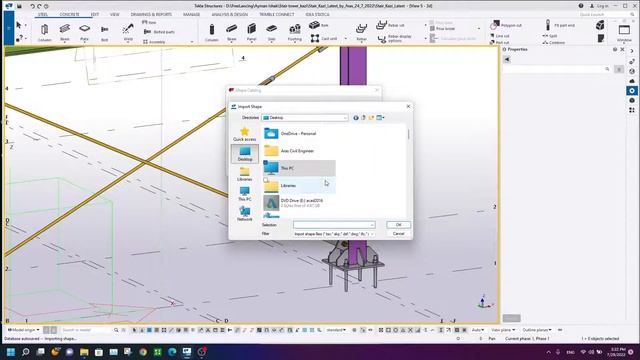Select the Bolt tool
The height and width of the screenshot is (360, 640).
point(104,32)
